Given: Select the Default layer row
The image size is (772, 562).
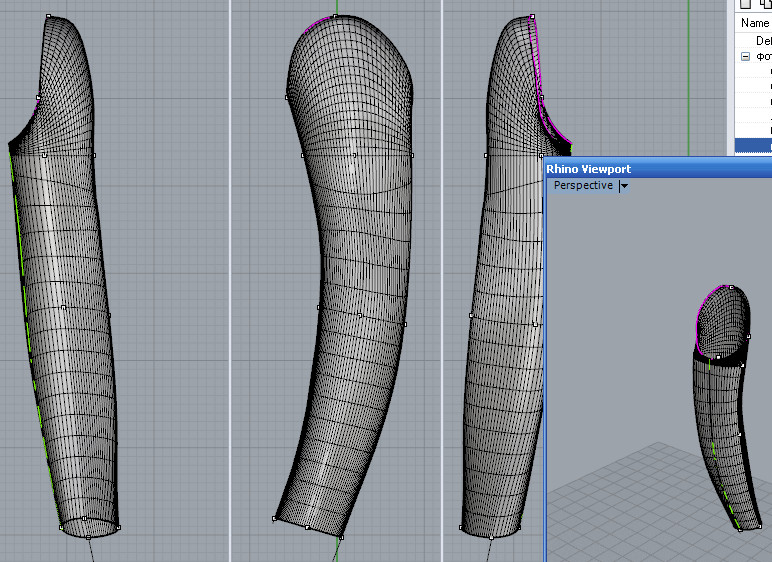Looking at the screenshot, I should coord(762,41).
